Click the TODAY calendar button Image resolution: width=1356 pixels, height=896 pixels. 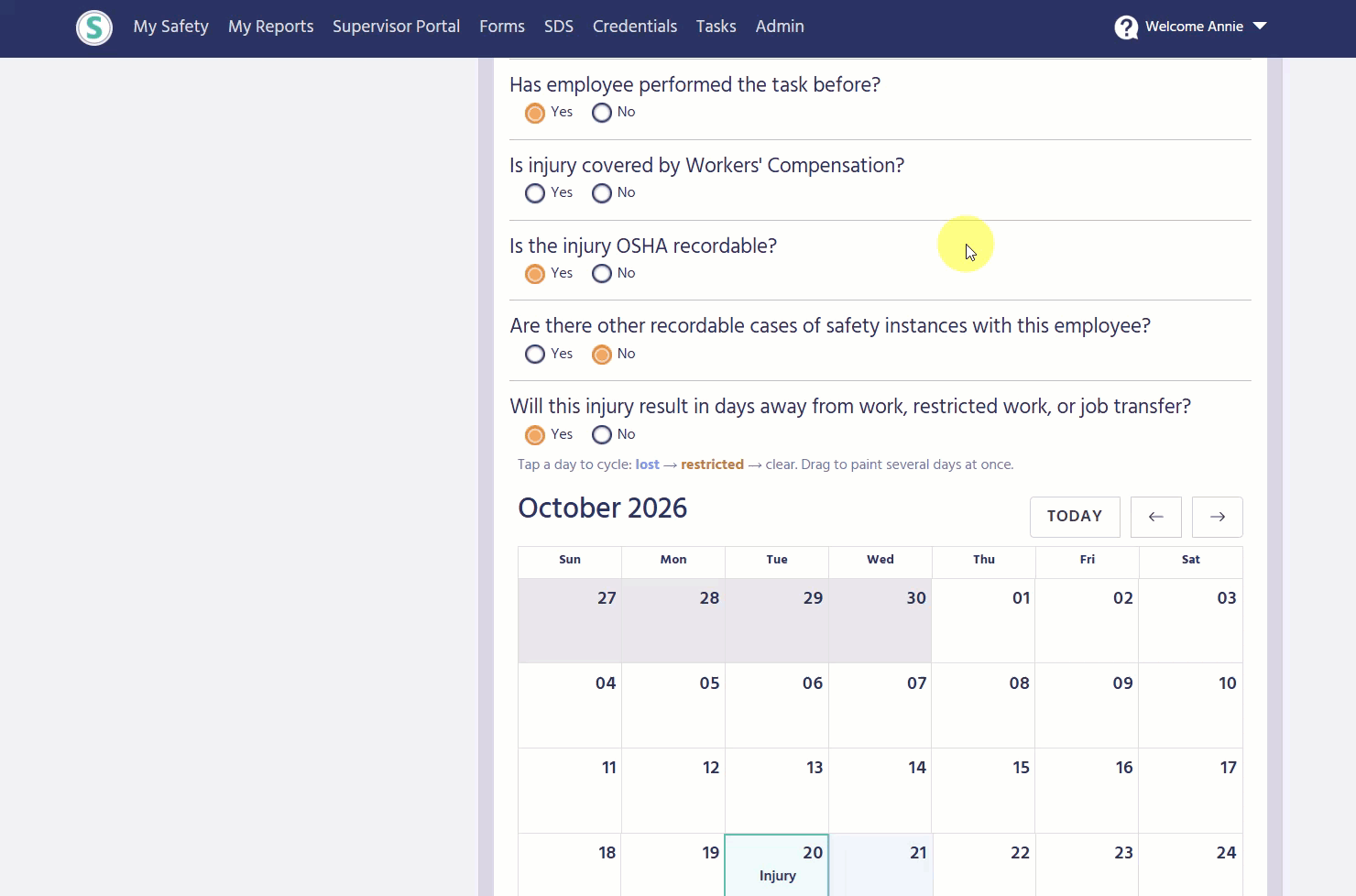tap(1075, 517)
